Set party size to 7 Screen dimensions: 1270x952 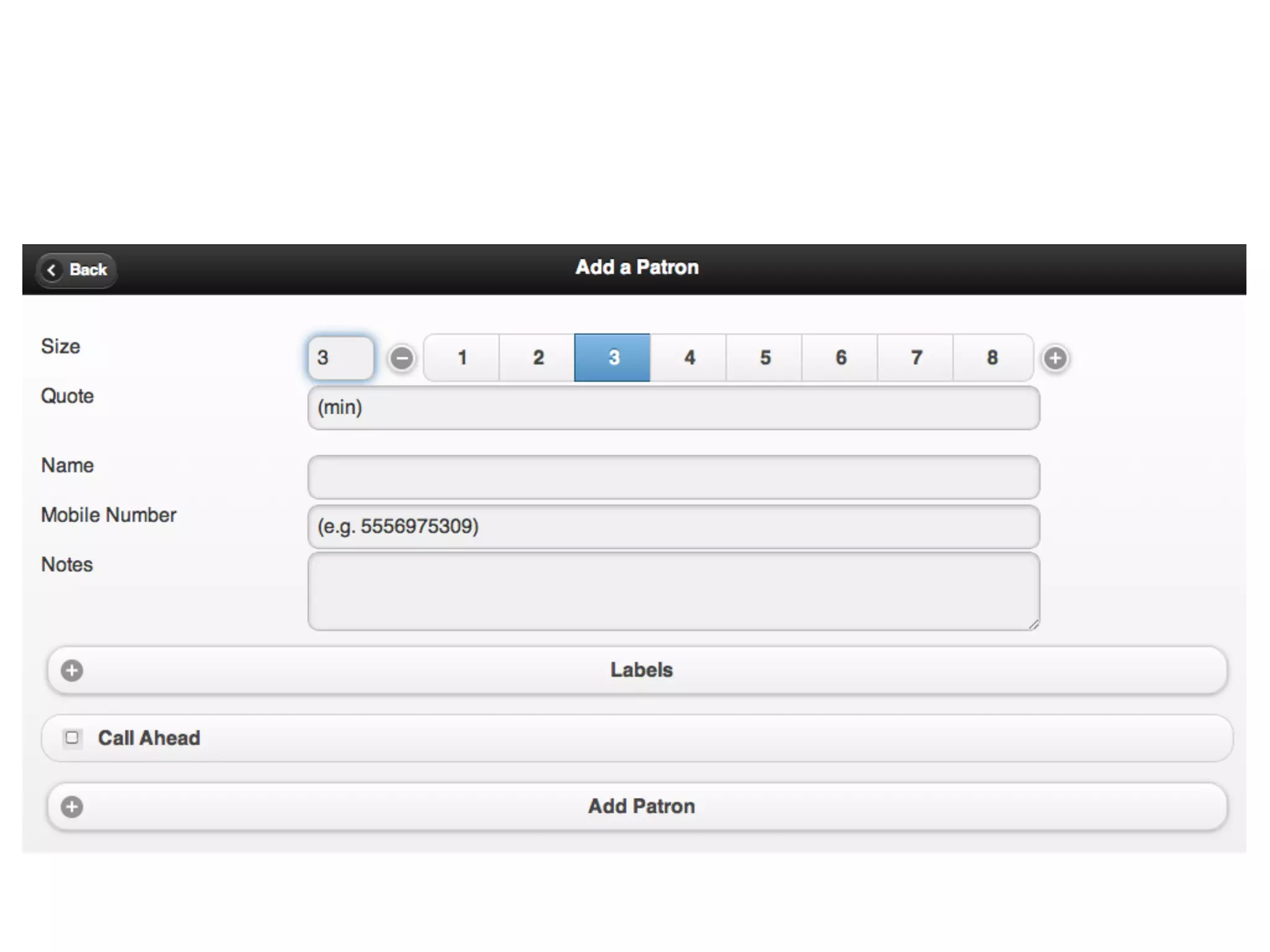916,358
